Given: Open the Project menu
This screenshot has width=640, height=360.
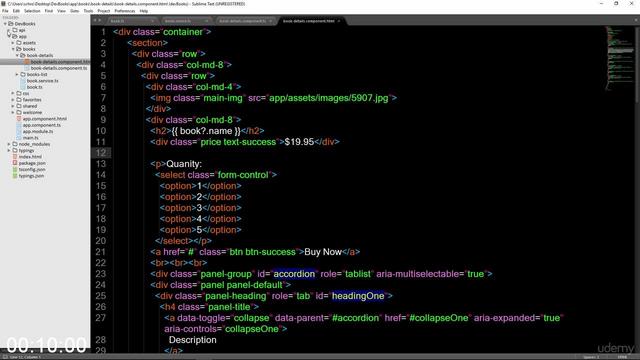Looking at the screenshot, I should click(x=104, y=11).
